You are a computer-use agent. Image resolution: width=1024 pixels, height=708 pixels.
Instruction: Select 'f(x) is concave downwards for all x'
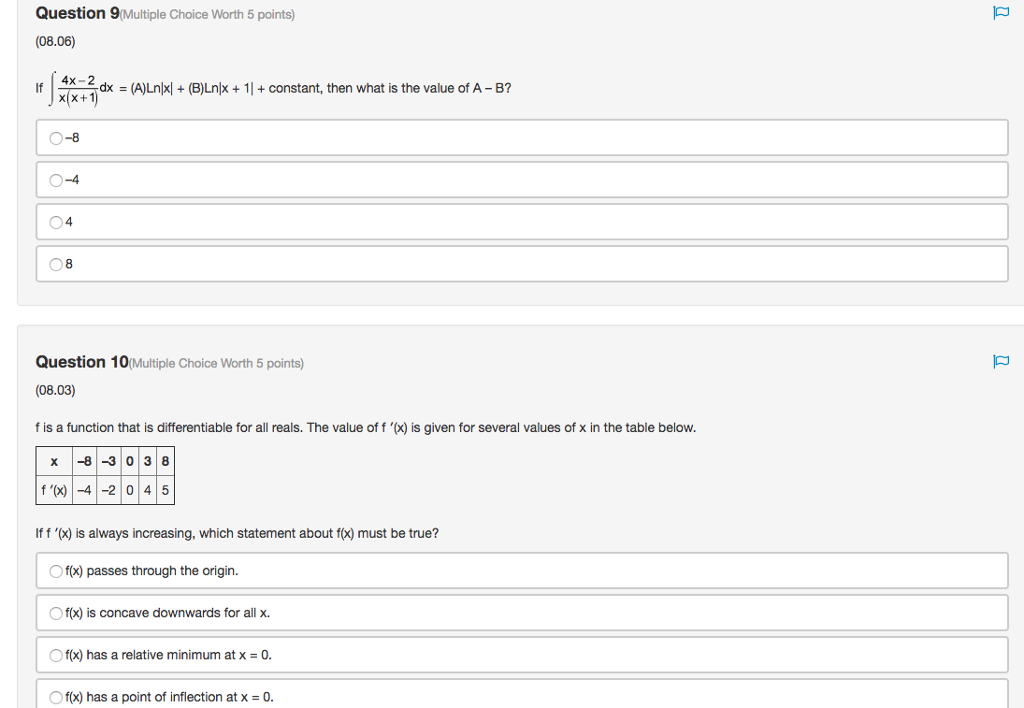point(56,612)
